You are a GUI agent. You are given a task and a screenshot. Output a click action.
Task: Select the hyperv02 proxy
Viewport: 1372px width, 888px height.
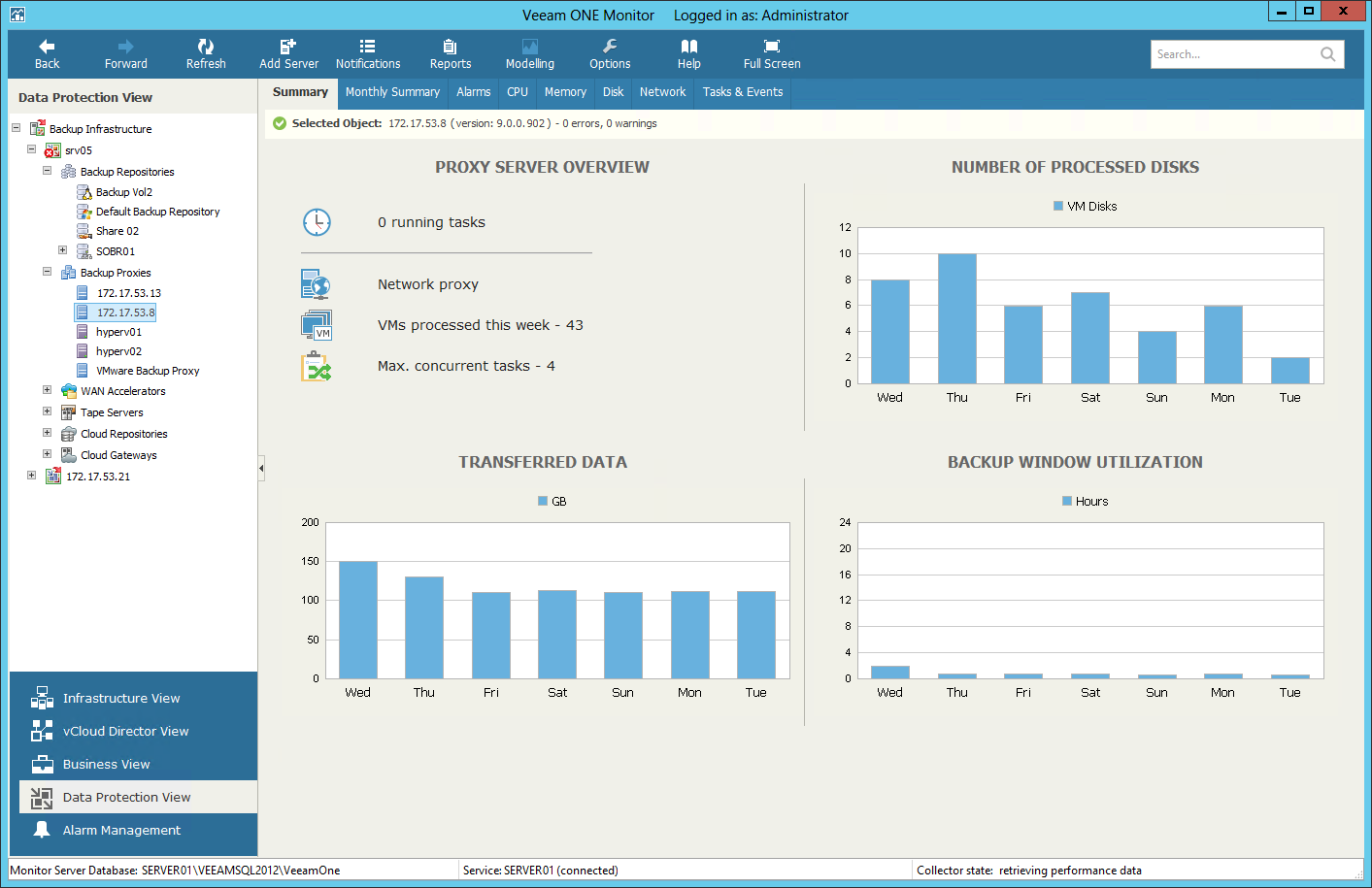tap(118, 351)
